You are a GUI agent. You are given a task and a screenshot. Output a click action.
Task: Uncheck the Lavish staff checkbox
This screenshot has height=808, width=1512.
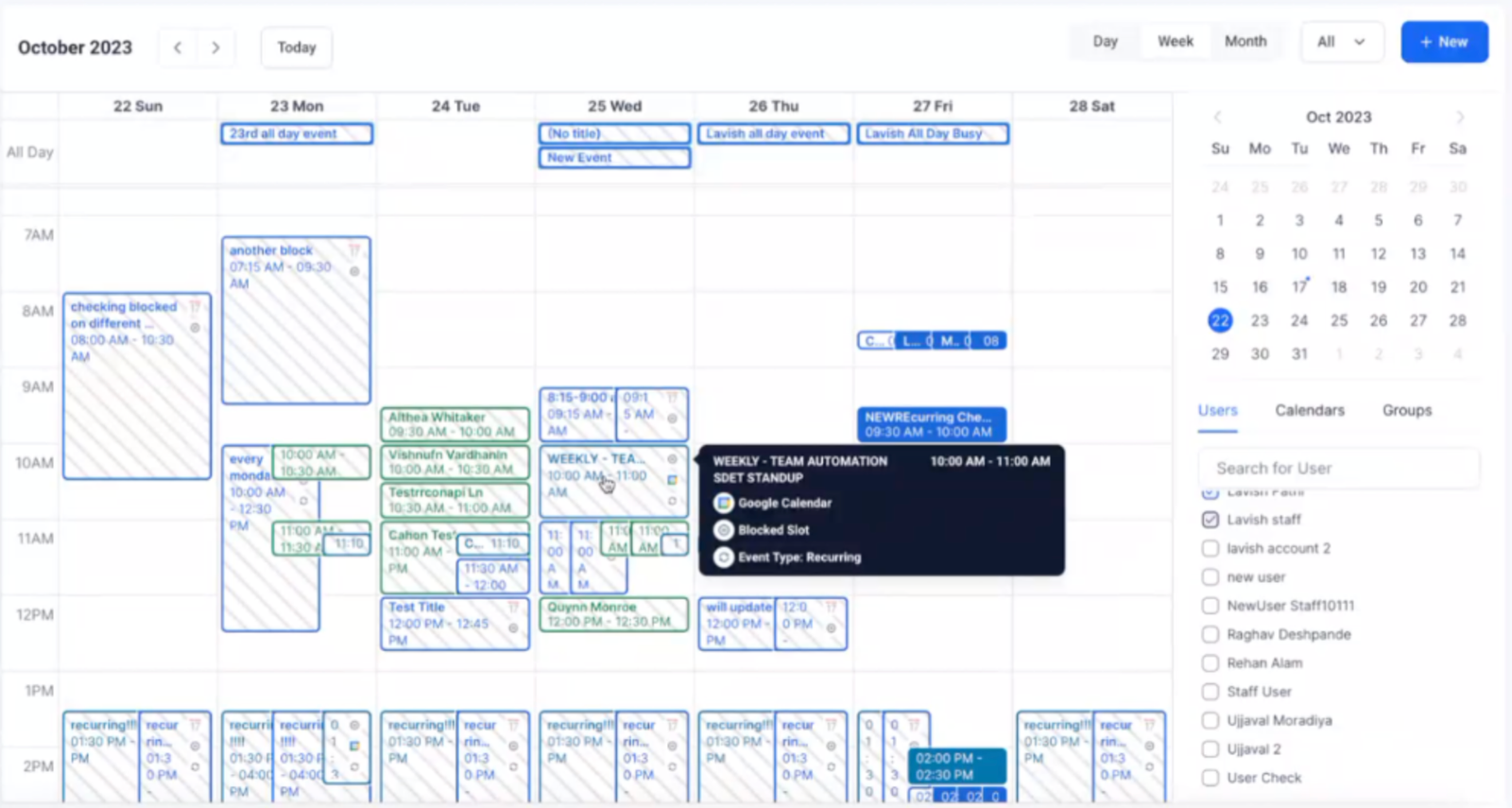(1211, 520)
